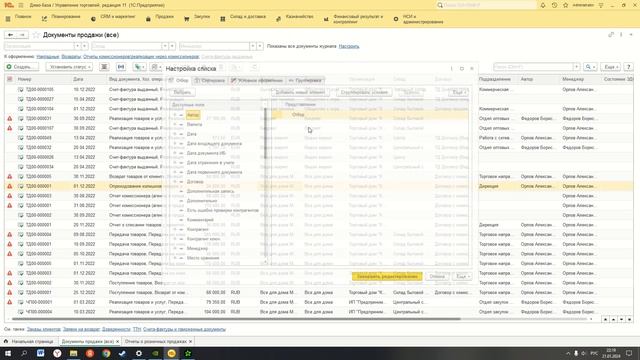Click the Настроить link
Image resolution: width=640 pixels, height=360 pixels.
click(x=349, y=46)
